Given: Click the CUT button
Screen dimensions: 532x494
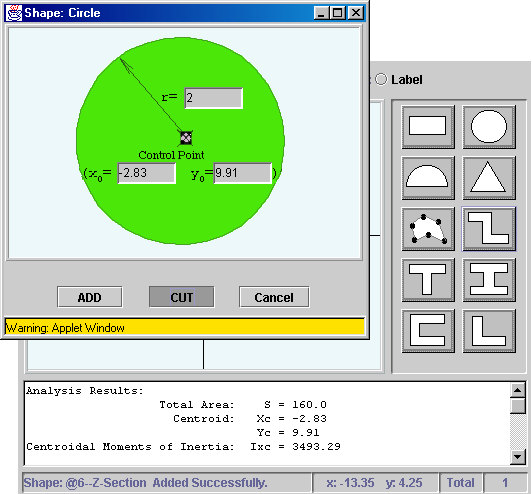Looking at the screenshot, I should [182, 297].
